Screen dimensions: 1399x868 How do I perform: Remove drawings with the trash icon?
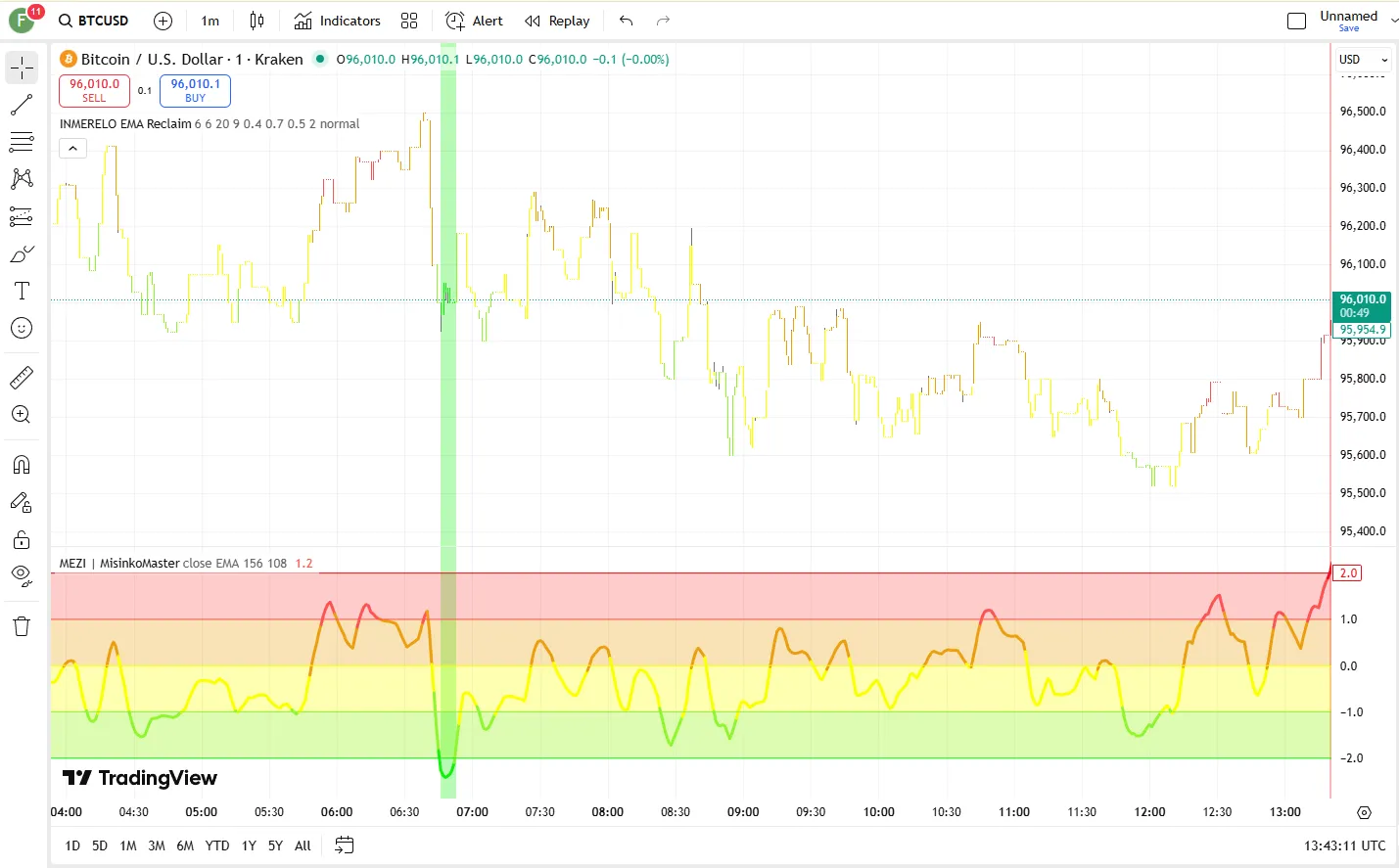[22, 626]
